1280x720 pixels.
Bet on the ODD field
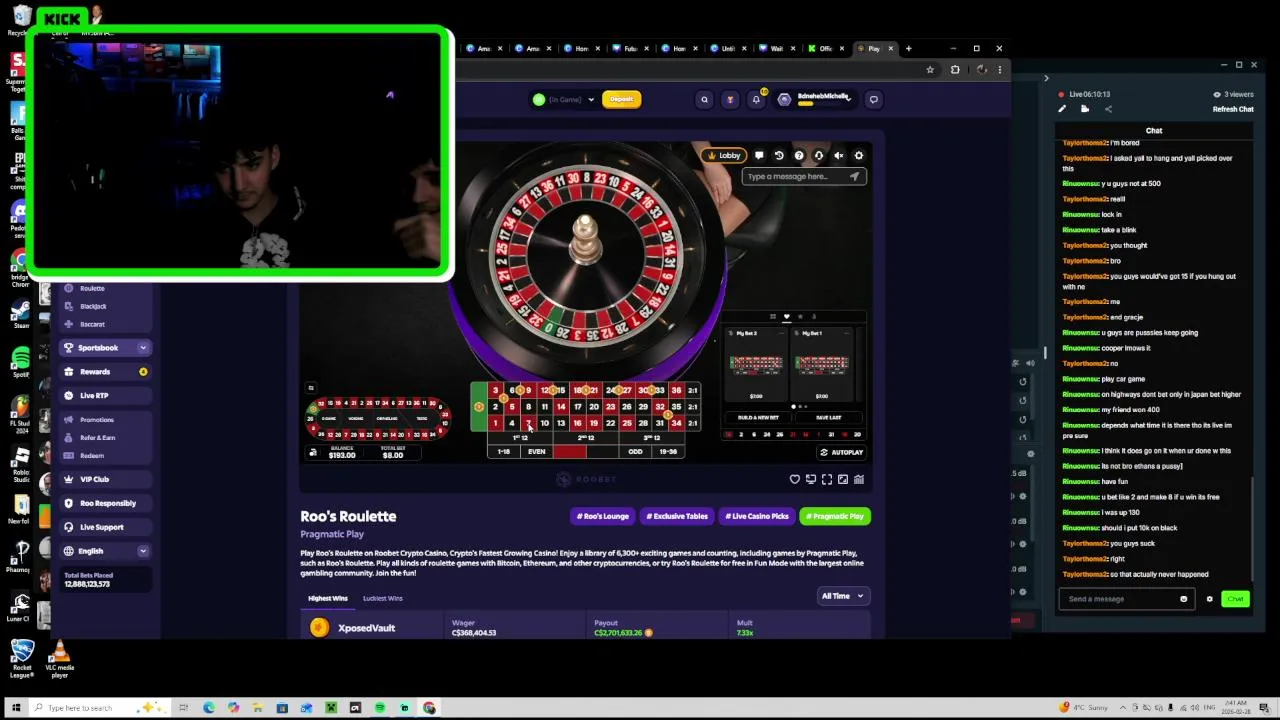[x=635, y=451]
